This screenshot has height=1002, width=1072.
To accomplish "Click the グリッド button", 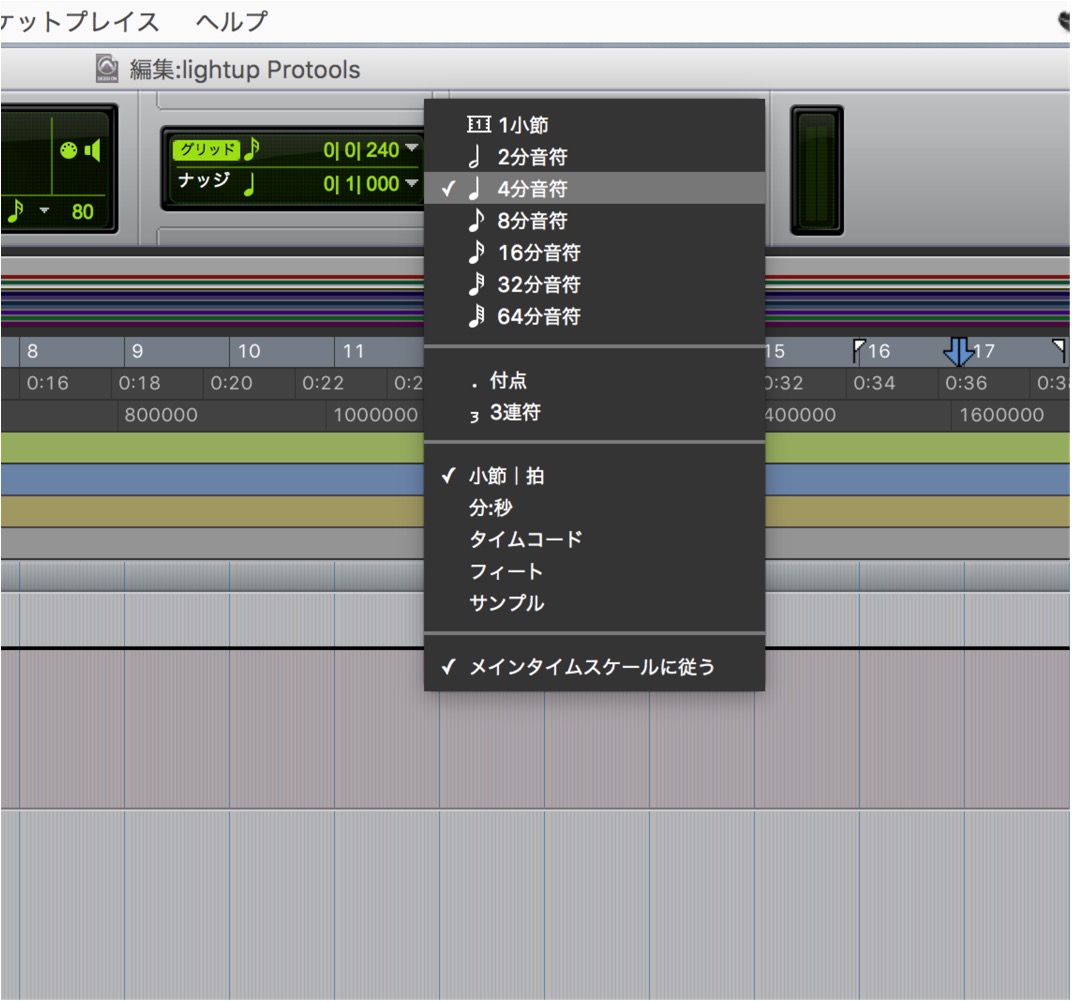I will (x=206, y=149).
